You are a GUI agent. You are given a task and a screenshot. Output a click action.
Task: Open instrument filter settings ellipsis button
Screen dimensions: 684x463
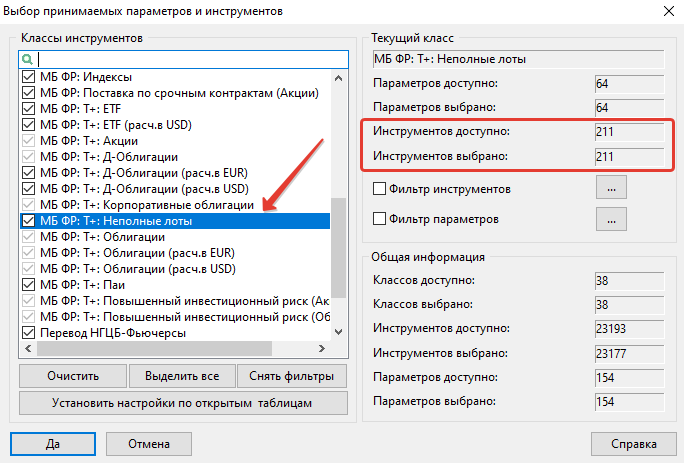click(x=610, y=187)
